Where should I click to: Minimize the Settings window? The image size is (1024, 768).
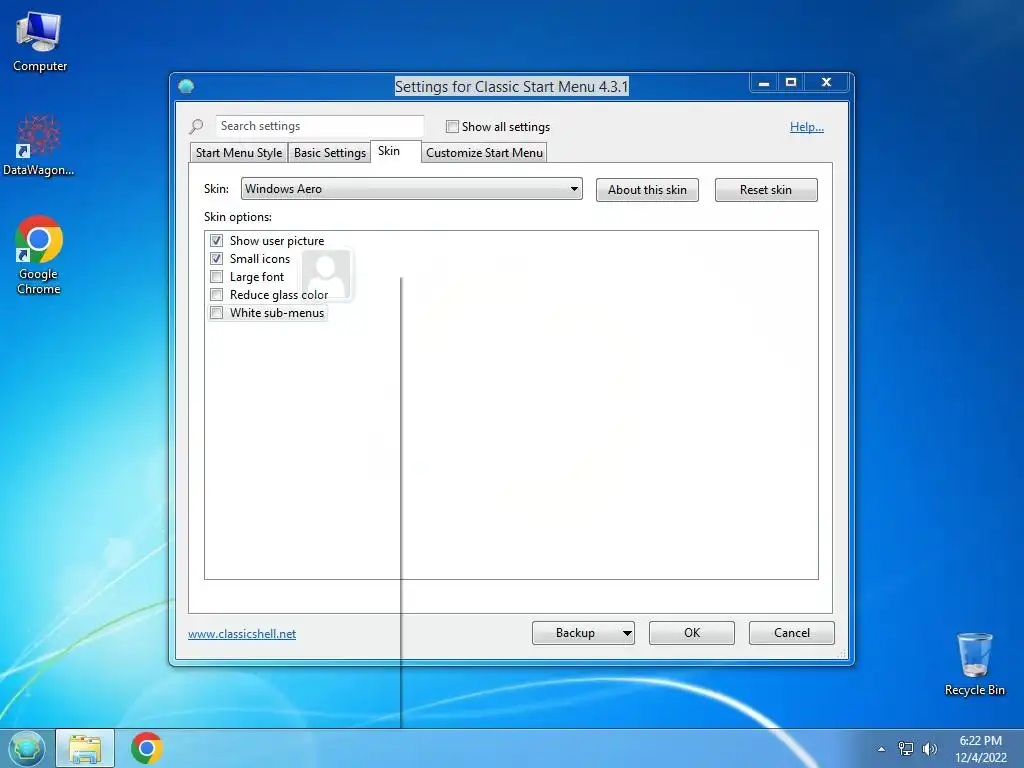tap(763, 82)
